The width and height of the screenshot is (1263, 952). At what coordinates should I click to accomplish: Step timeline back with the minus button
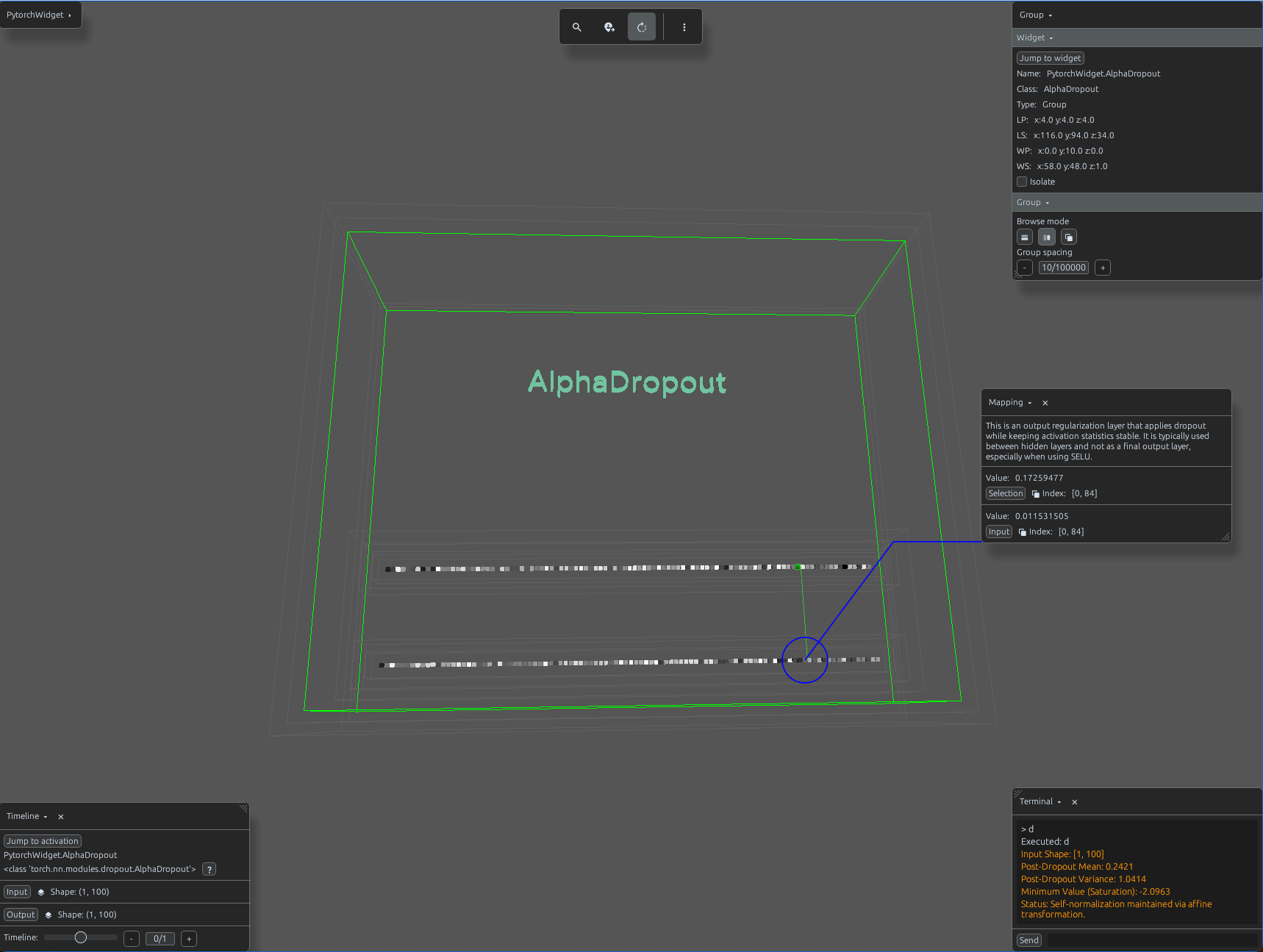pyautogui.click(x=132, y=939)
